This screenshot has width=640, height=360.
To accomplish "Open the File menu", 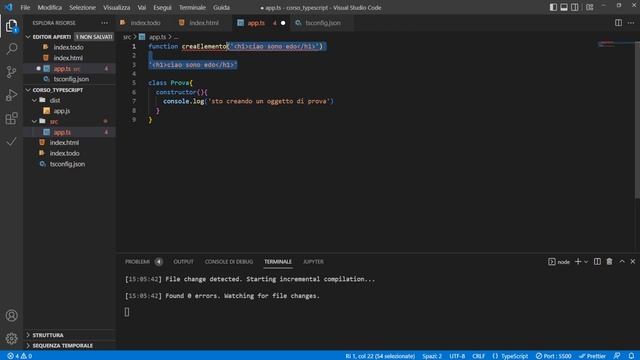I will [x=25, y=7].
